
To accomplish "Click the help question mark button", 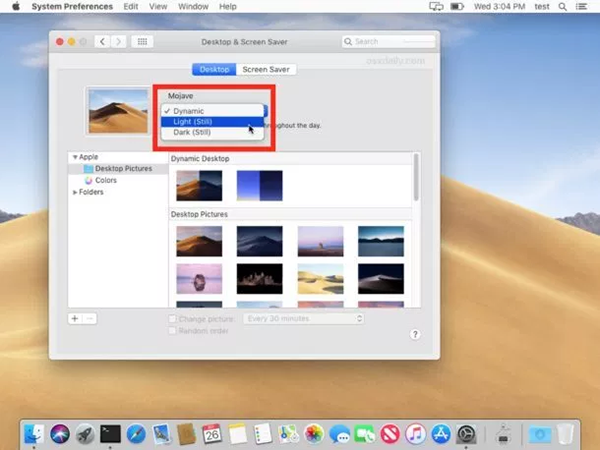I will pos(415,334).
